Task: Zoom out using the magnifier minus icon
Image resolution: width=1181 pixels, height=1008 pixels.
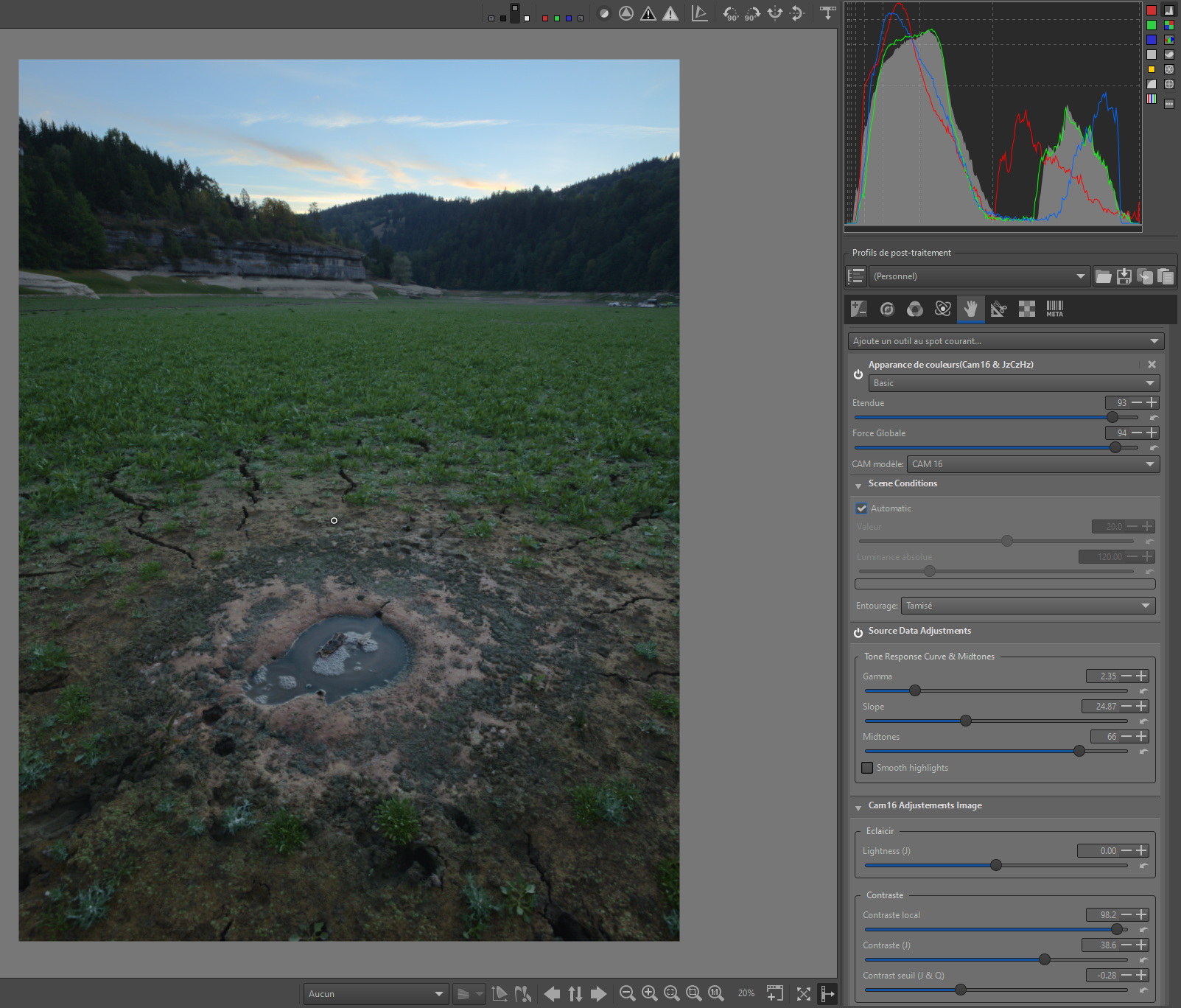Action: pyautogui.click(x=627, y=993)
